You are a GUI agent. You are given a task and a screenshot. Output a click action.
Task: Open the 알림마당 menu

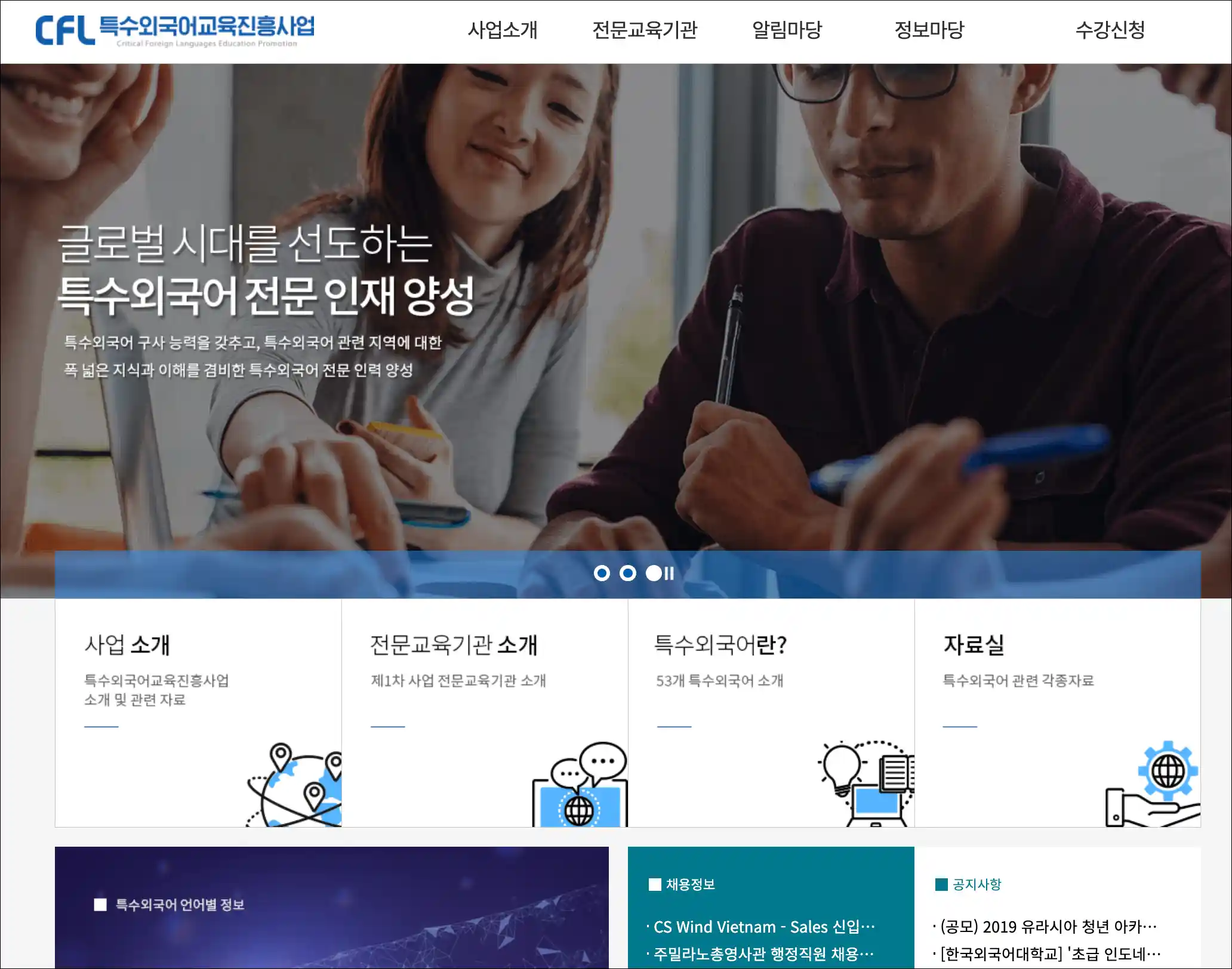pos(787,30)
